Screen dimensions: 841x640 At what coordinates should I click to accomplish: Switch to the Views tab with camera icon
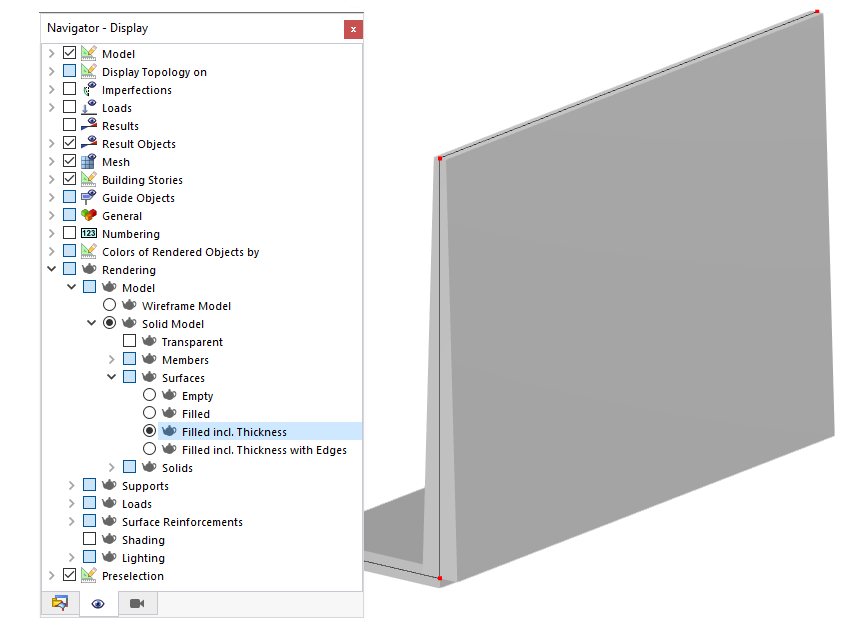pyautogui.click(x=137, y=604)
